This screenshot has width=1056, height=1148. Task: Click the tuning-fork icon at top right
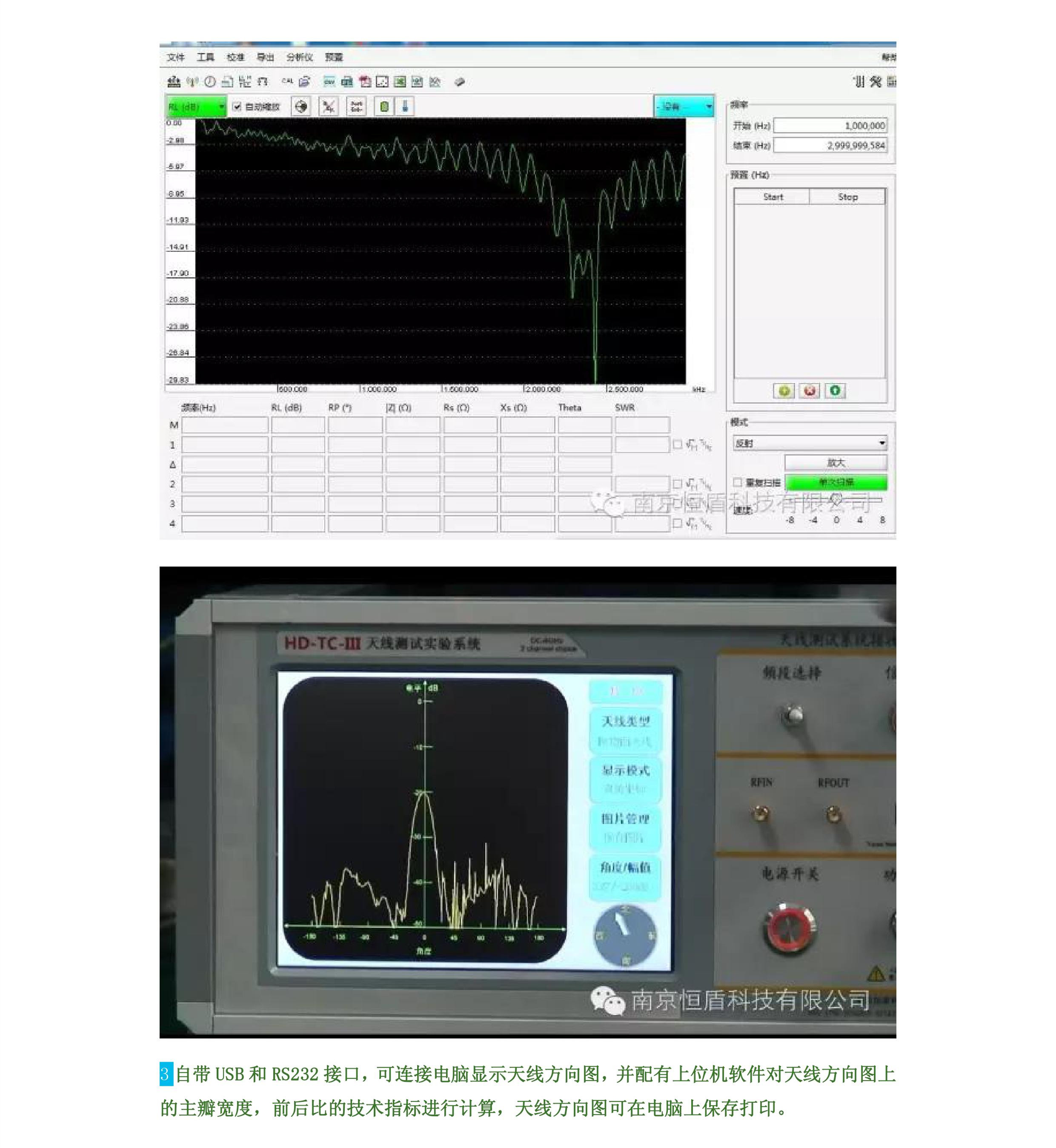point(859,82)
